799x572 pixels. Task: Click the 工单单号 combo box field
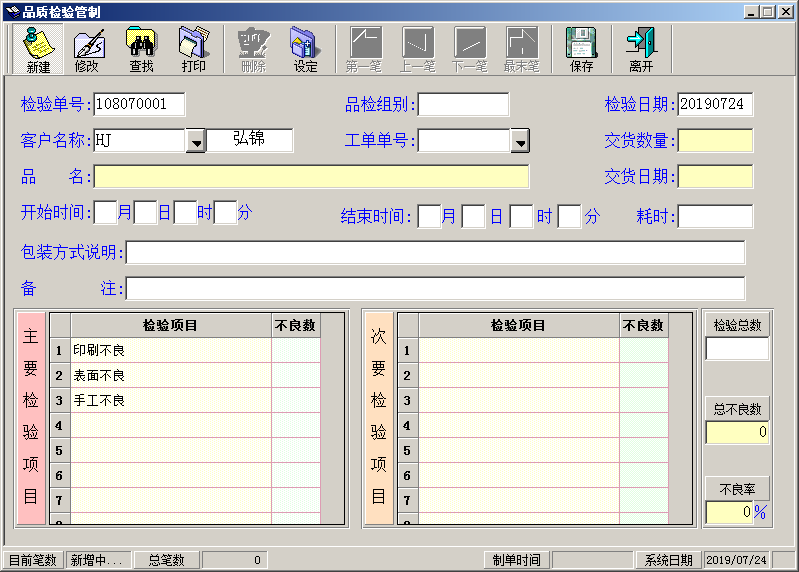coord(464,141)
